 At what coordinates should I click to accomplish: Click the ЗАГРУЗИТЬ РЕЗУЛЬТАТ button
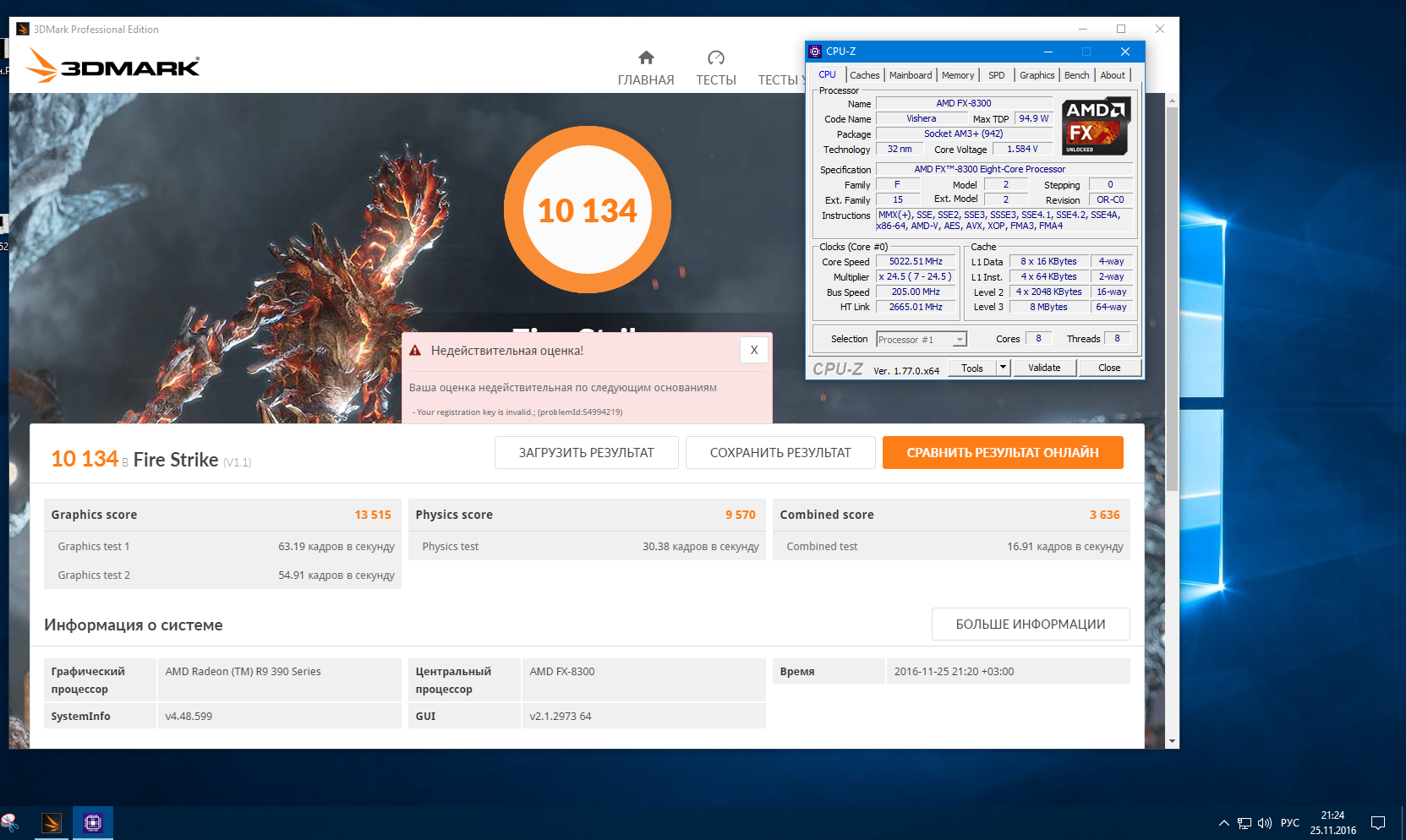point(587,452)
